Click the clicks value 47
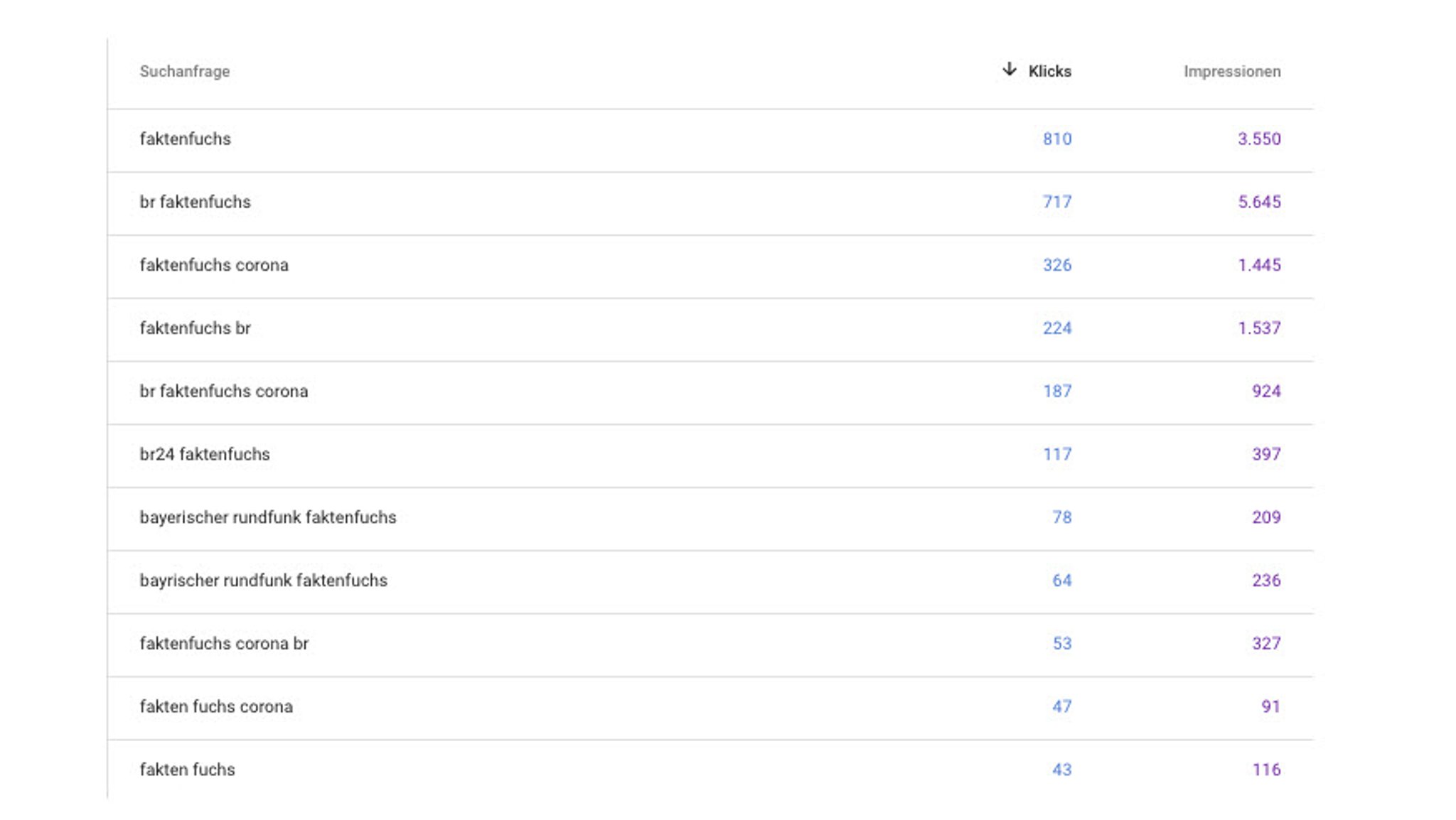This screenshot has height=820, width=1456. pos(1062,706)
